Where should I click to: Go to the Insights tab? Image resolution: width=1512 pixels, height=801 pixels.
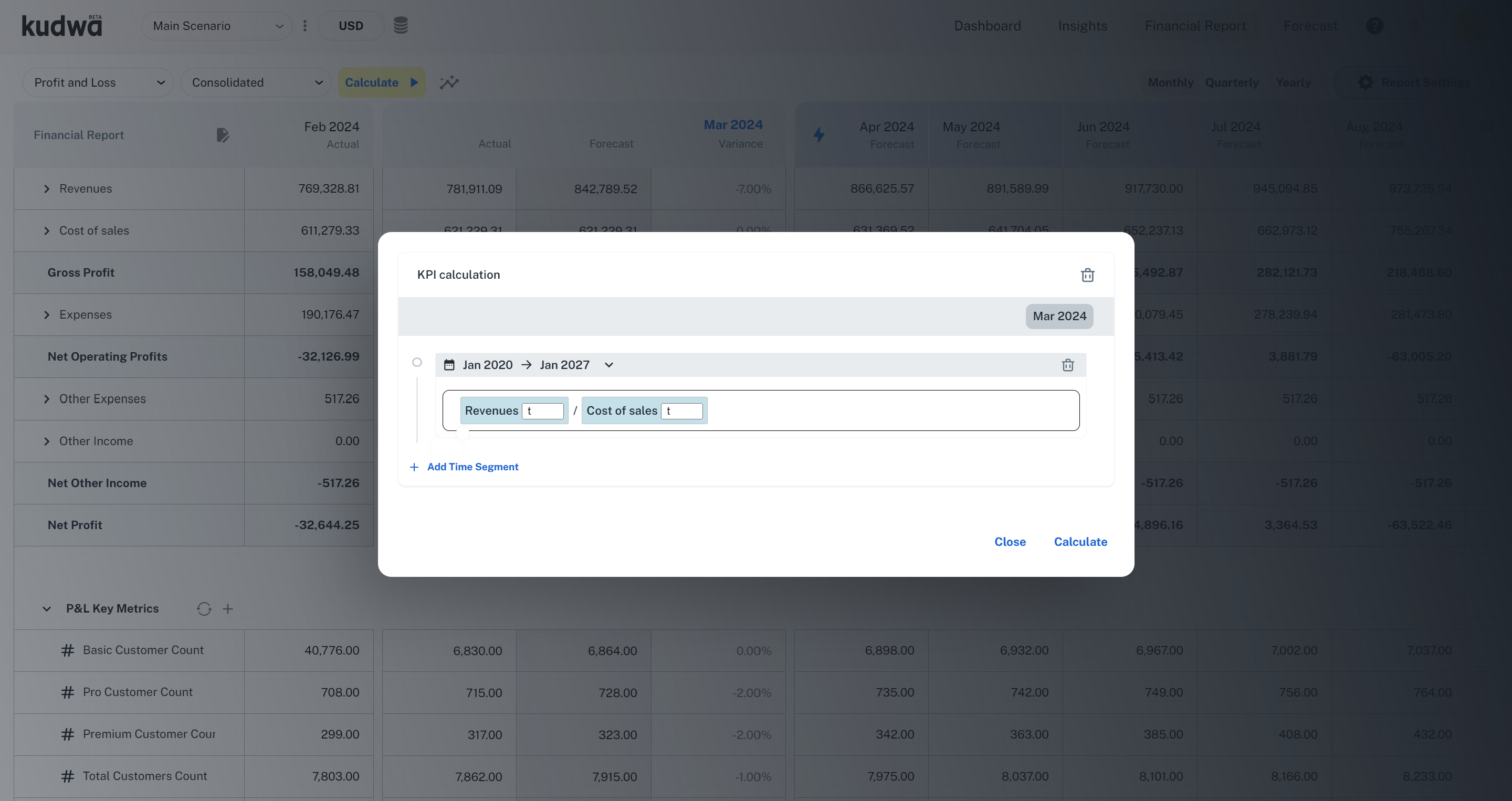click(x=1083, y=26)
